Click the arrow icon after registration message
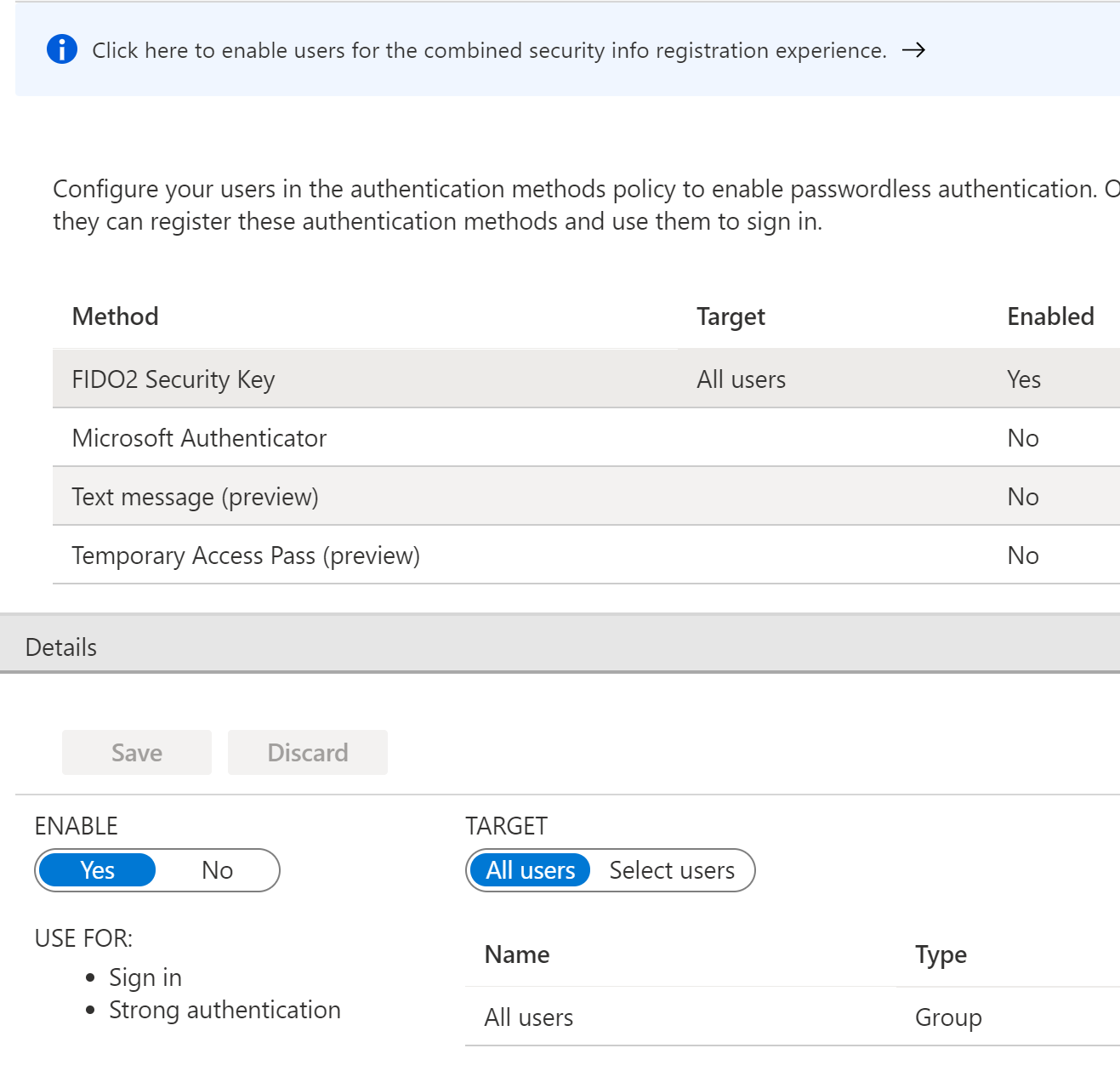 pyautogui.click(x=913, y=50)
